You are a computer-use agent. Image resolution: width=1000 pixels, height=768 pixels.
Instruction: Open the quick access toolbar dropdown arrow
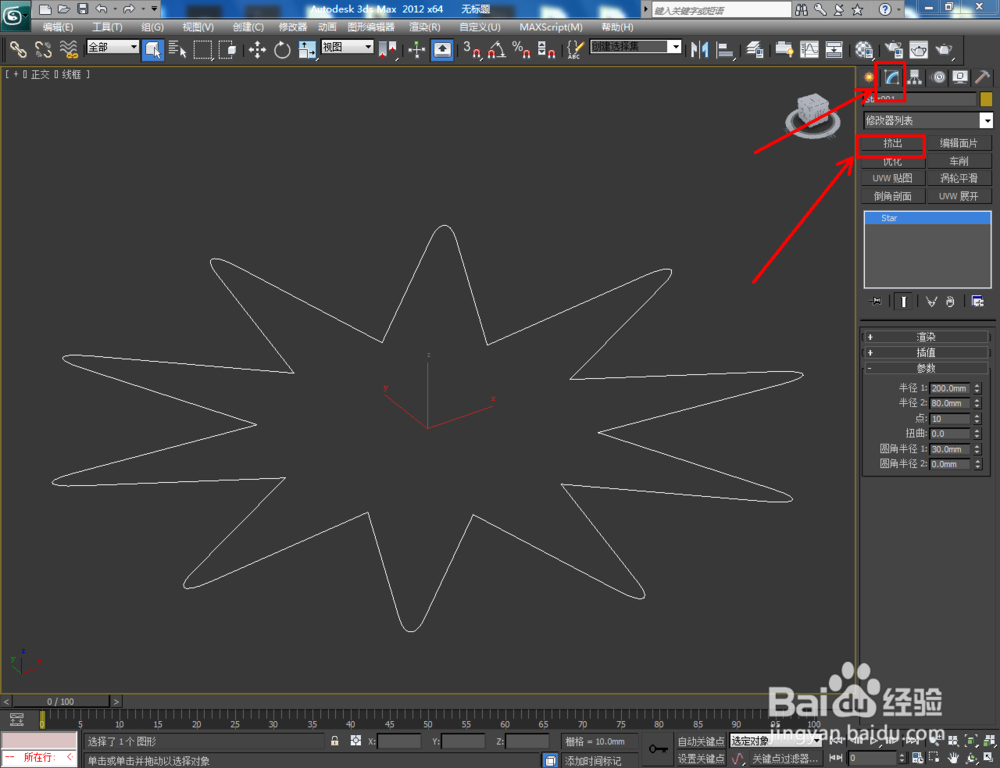[x=154, y=9]
